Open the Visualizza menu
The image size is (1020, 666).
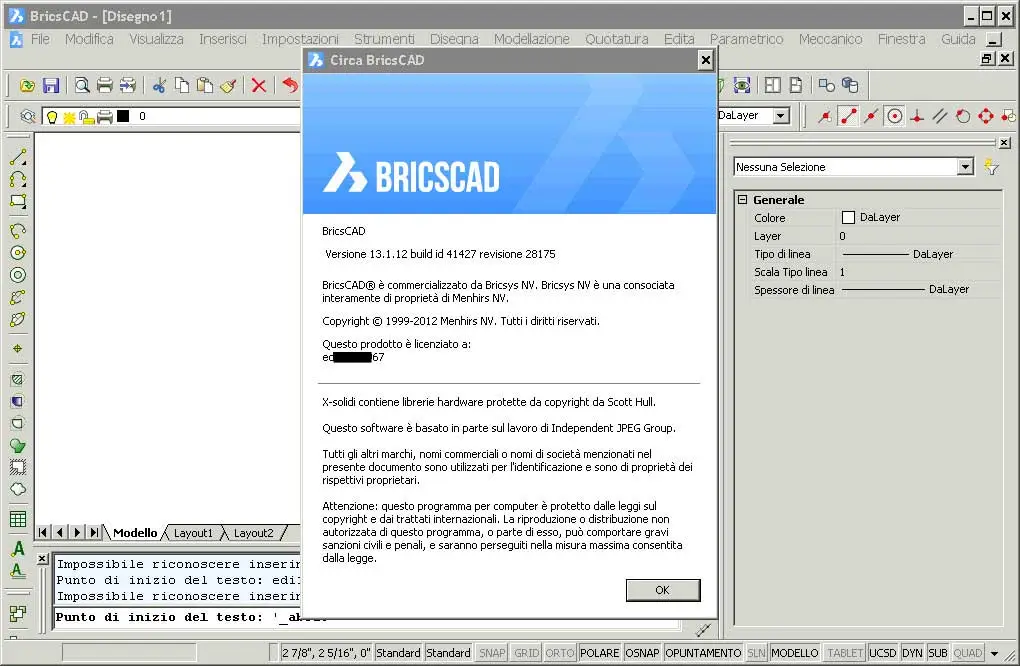[x=156, y=39]
